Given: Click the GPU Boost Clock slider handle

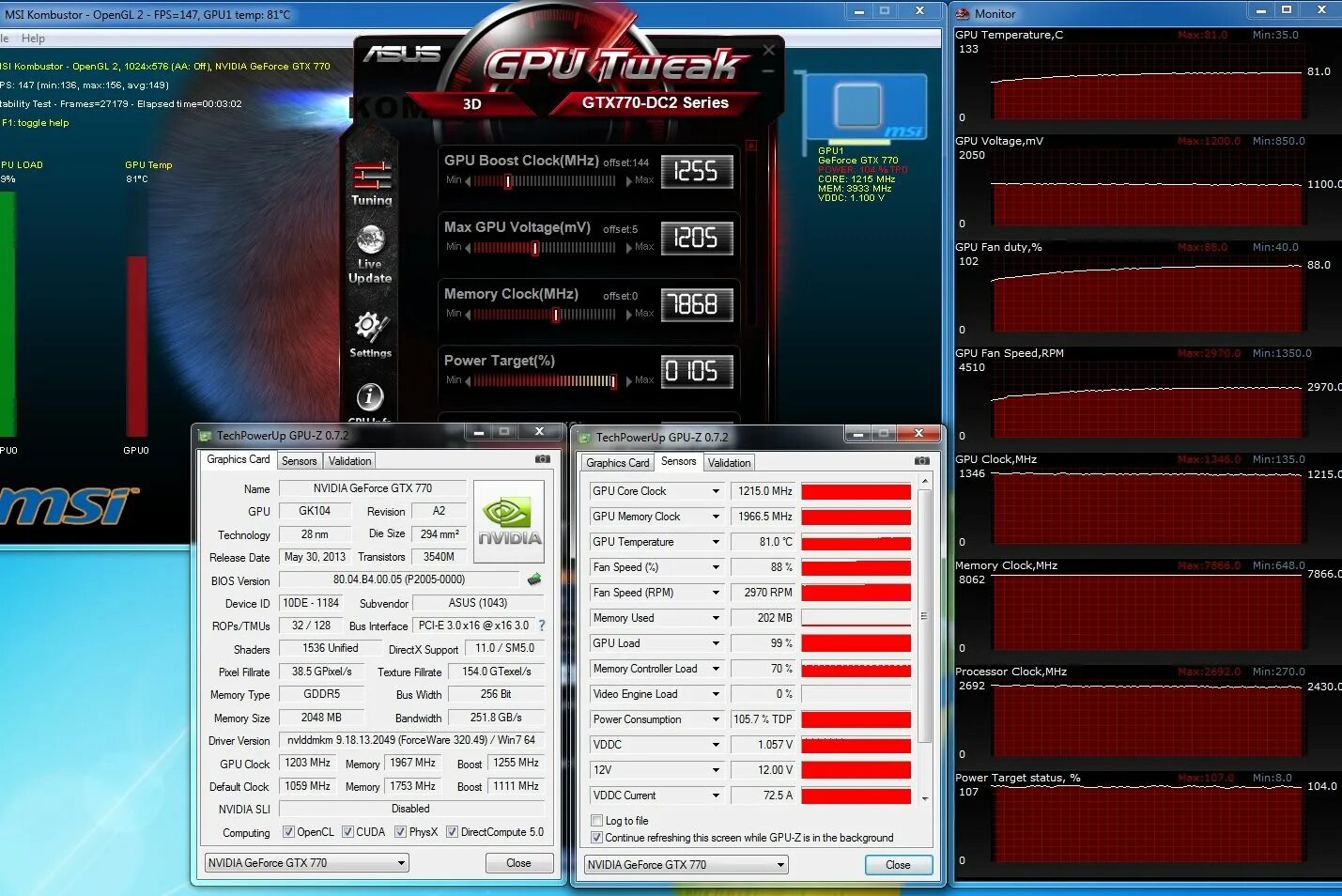Looking at the screenshot, I should click(x=508, y=181).
